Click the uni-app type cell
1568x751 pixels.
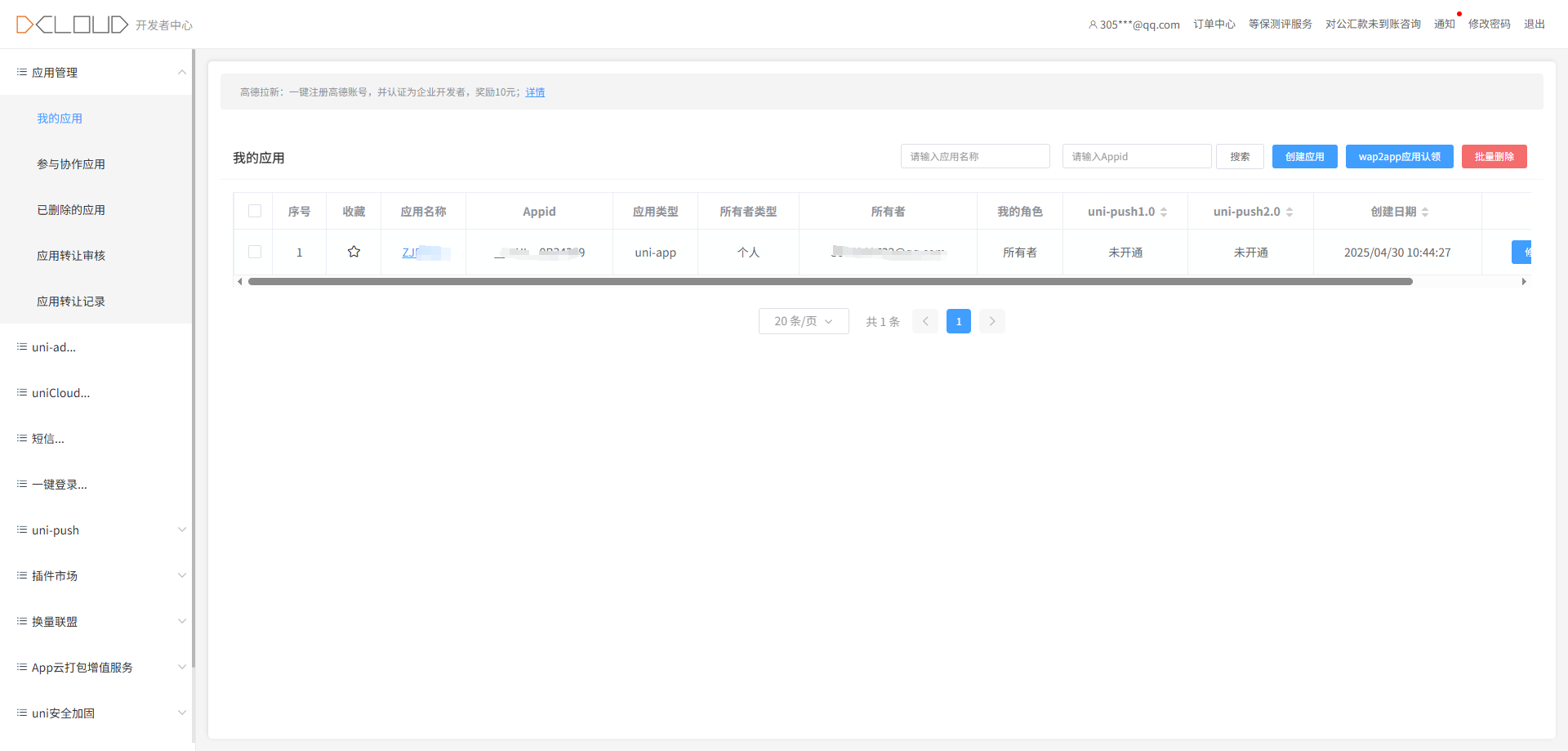tap(656, 253)
